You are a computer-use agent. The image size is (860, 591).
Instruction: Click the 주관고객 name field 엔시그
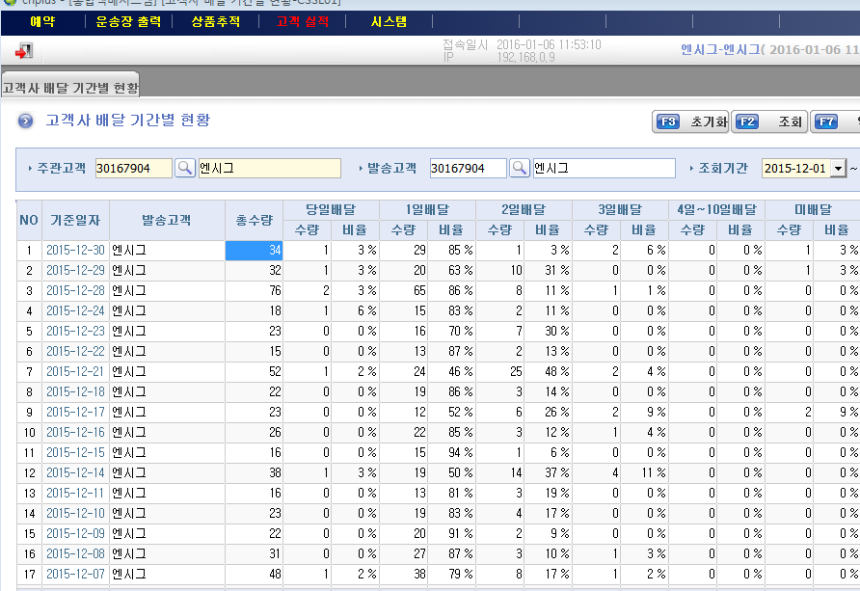(x=269, y=168)
